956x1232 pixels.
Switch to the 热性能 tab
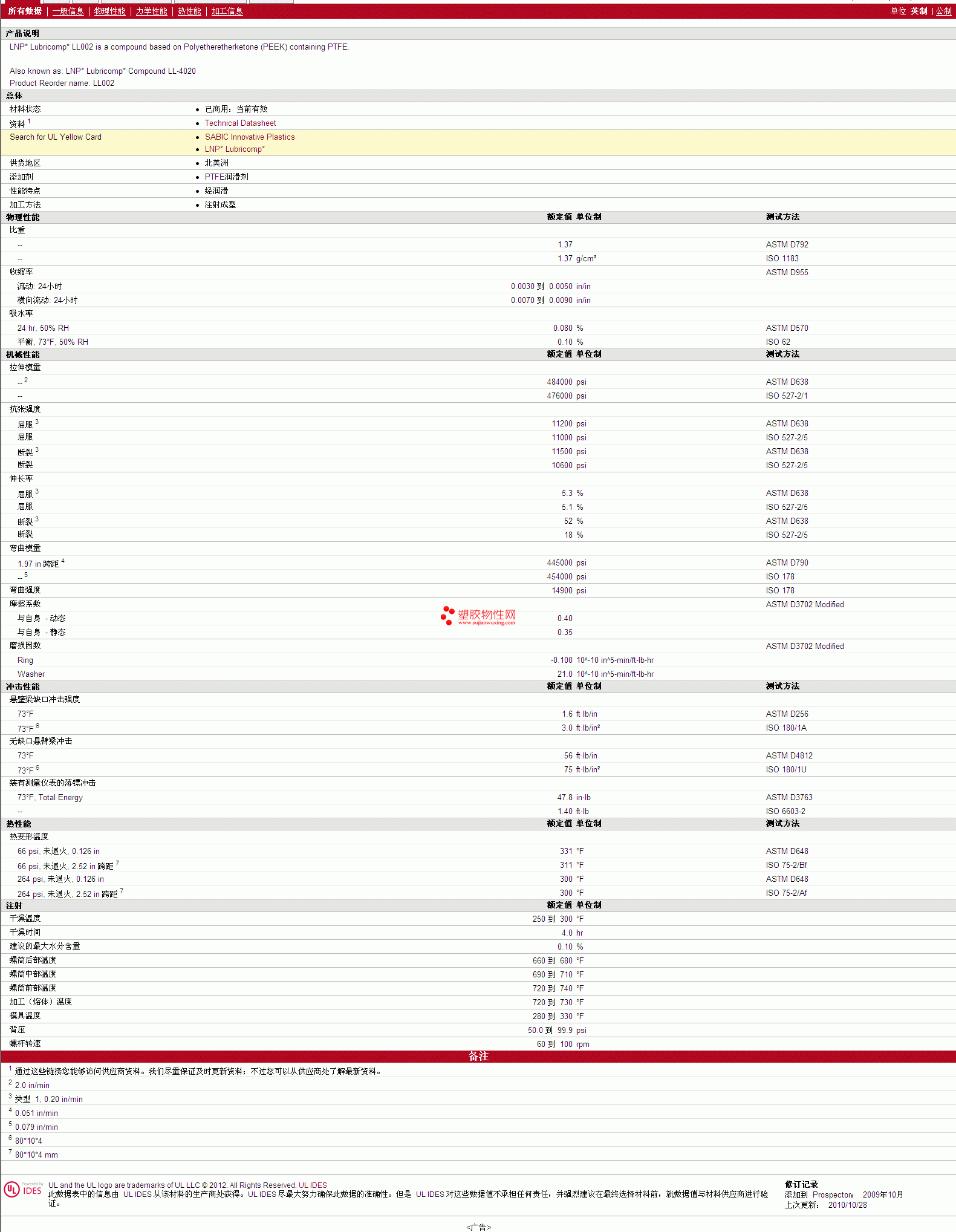pos(189,11)
